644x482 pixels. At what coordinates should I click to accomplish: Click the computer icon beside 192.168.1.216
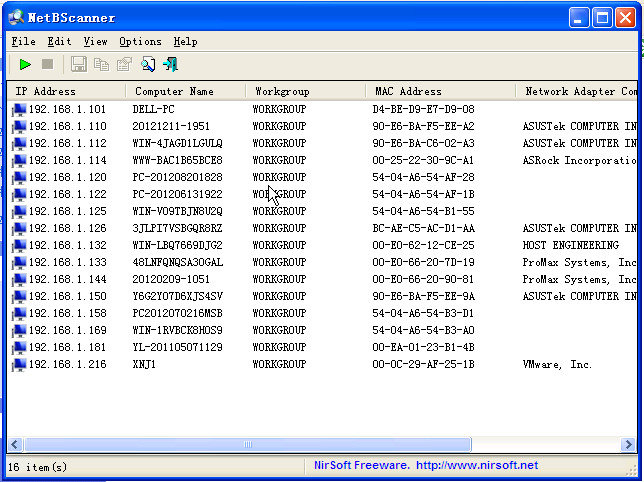pyautogui.click(x=19, y=365)
